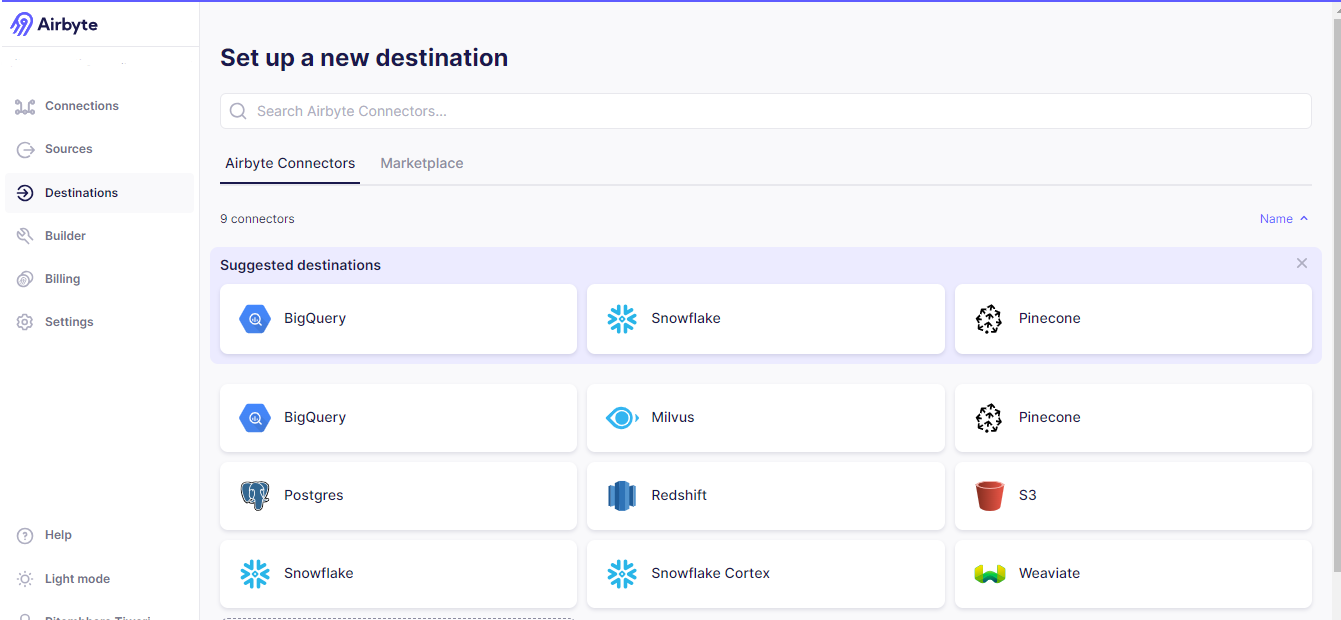Go to Connections page
Viewport: 1341px width, 620px height.
(x=82, y=106)
